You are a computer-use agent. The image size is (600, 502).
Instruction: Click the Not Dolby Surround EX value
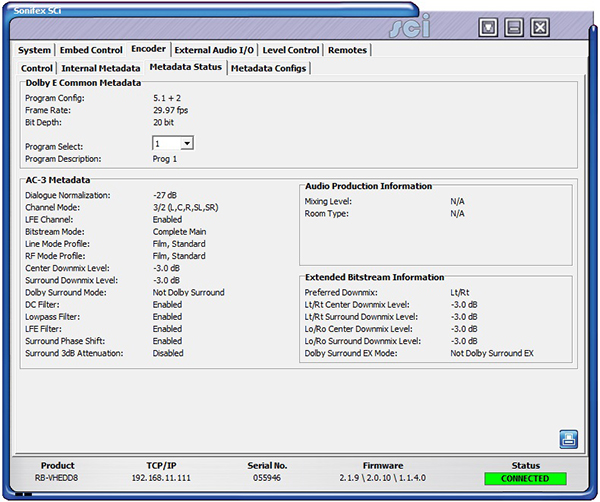492,353
